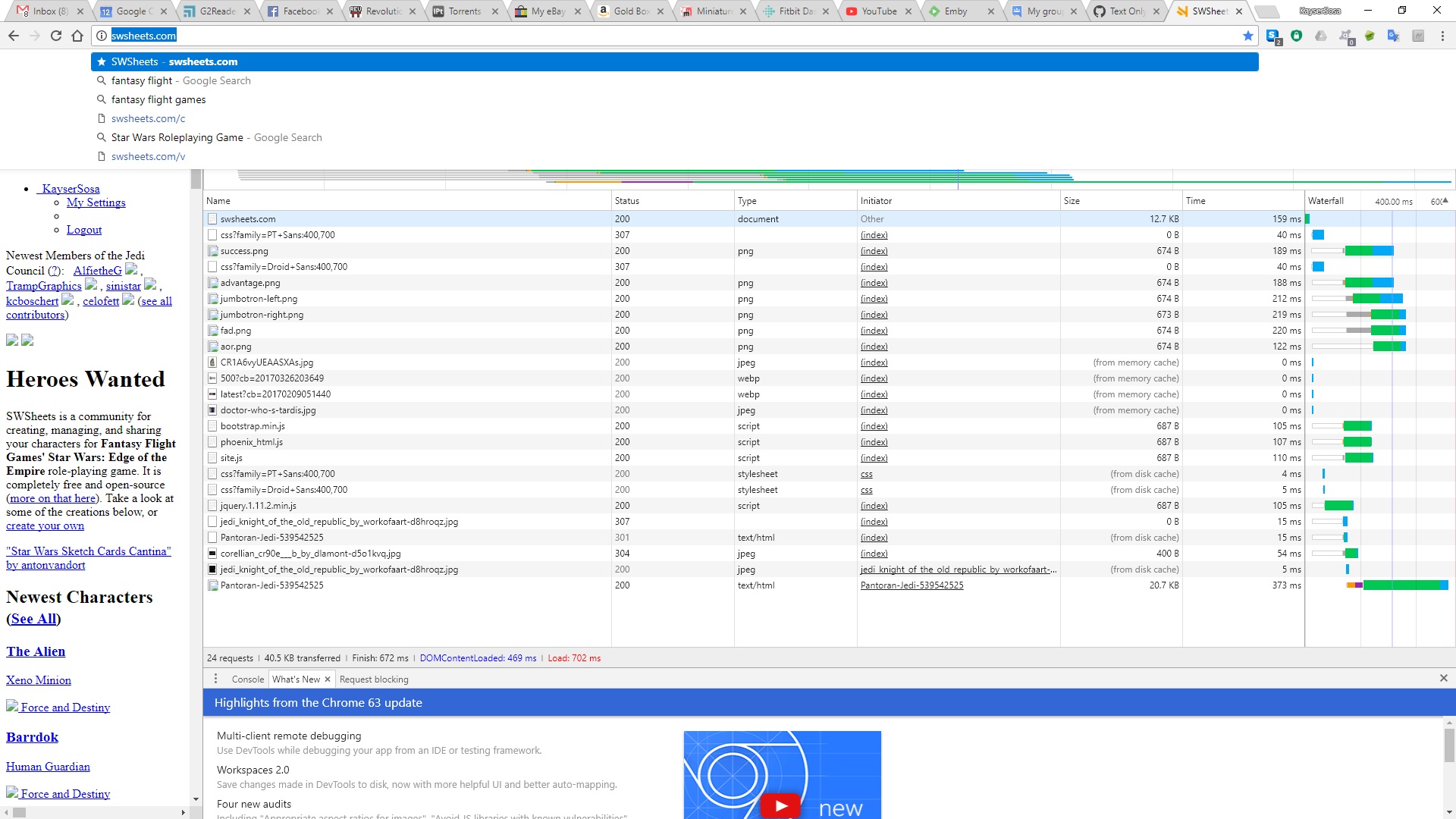Open the create your own link
This screenshot has width=1456, height=819.
(45, 526)
